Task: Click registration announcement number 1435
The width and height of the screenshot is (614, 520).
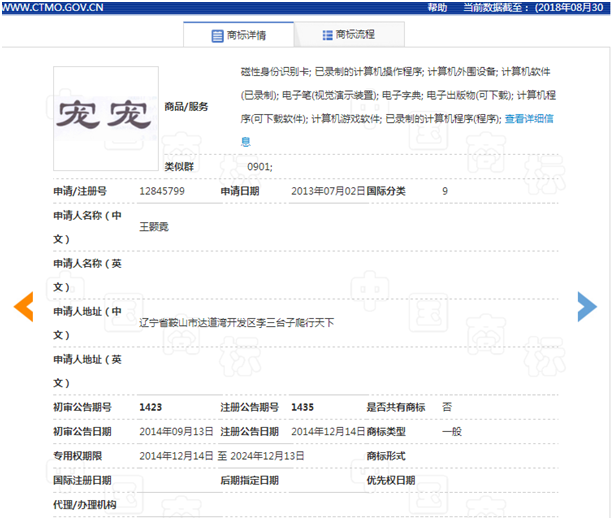Action: click(x=302, y=407)
